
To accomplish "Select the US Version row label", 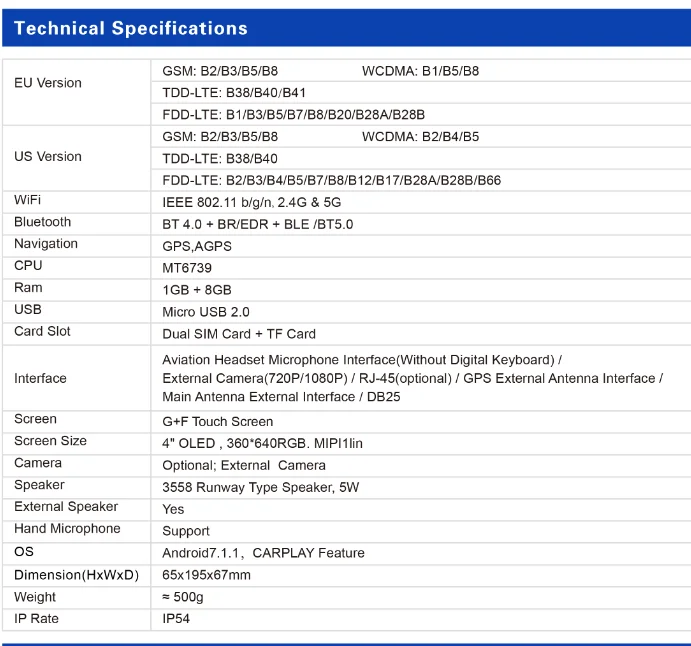I will pyautogui.click(x=48, y=156).
